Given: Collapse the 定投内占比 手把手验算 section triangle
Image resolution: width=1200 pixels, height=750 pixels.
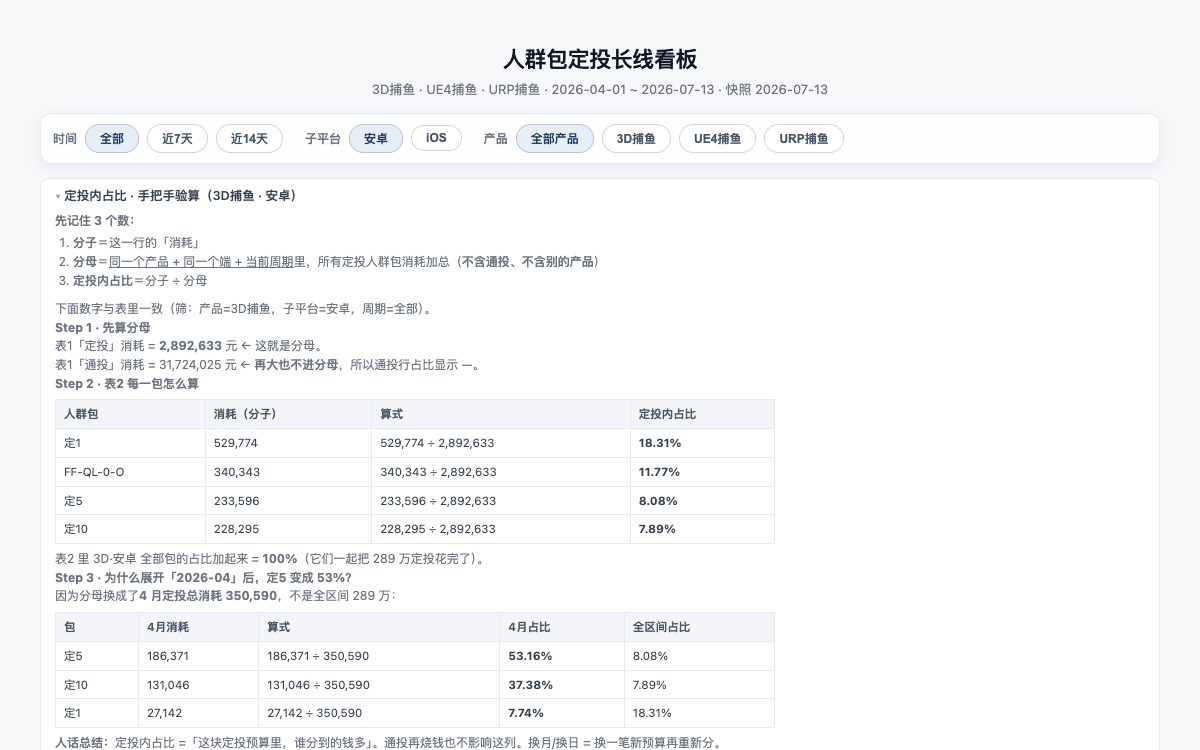Looking at the screenshot, I should click(x=57, y=197).
